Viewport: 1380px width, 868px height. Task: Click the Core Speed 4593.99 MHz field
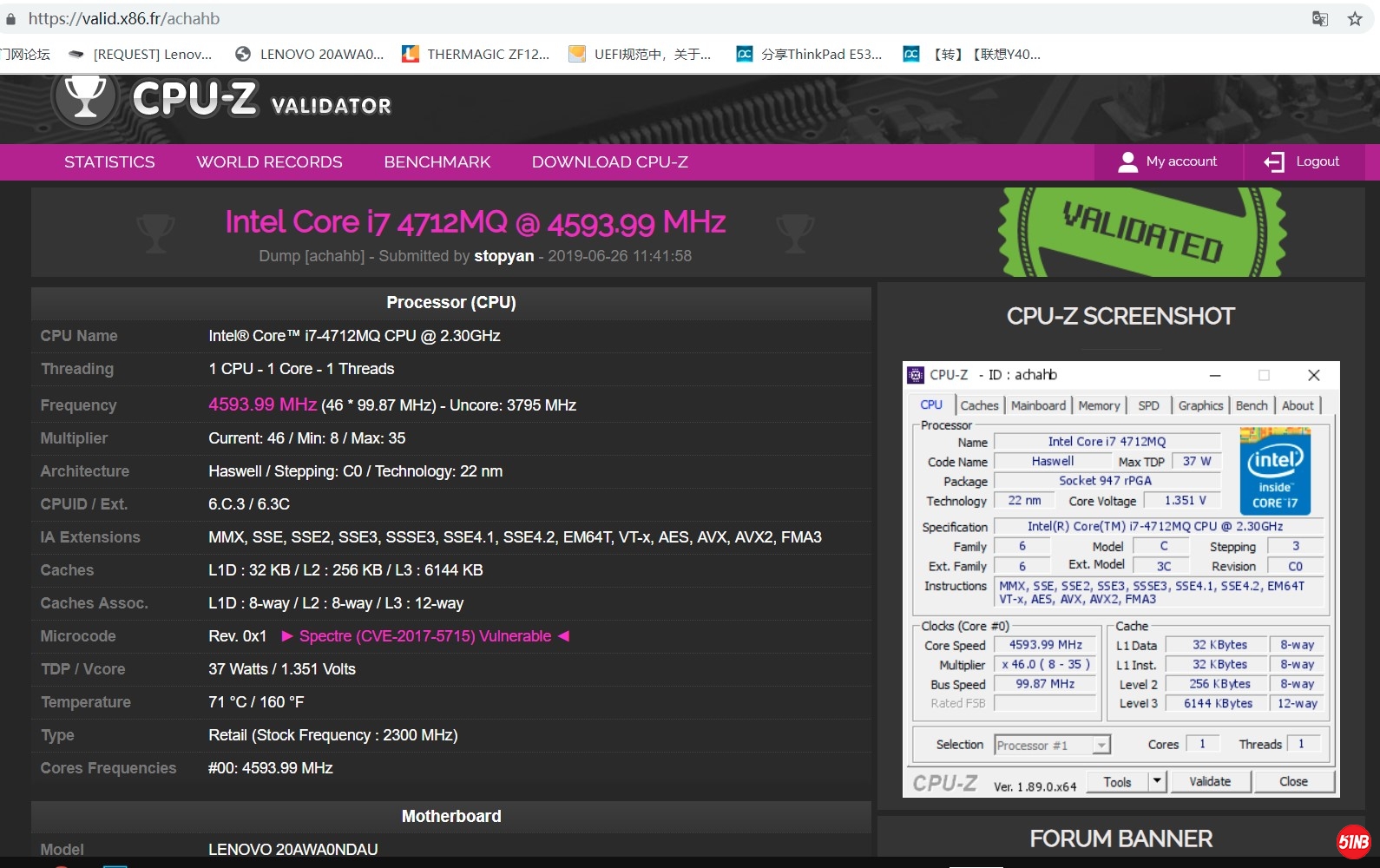tap(1045, 645)
